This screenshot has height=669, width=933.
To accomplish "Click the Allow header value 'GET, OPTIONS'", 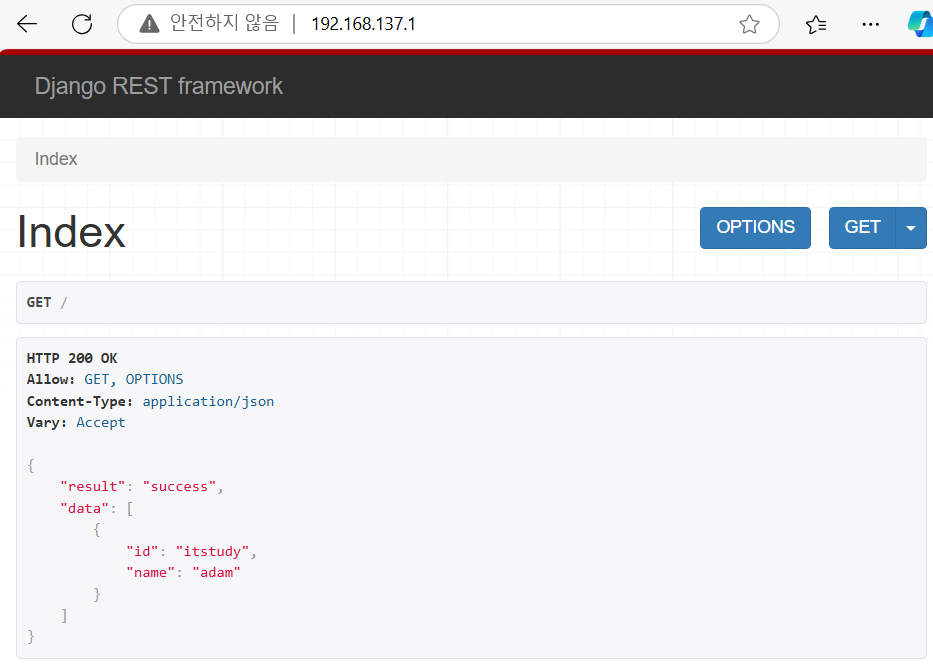I will [x=134, y=380].
